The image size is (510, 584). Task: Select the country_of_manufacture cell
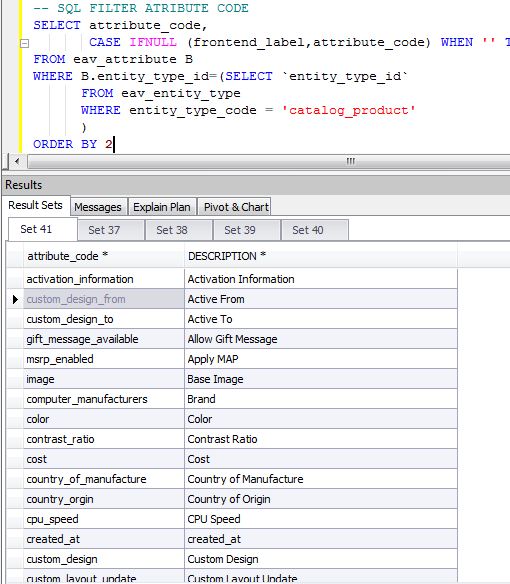pos(104,479)
